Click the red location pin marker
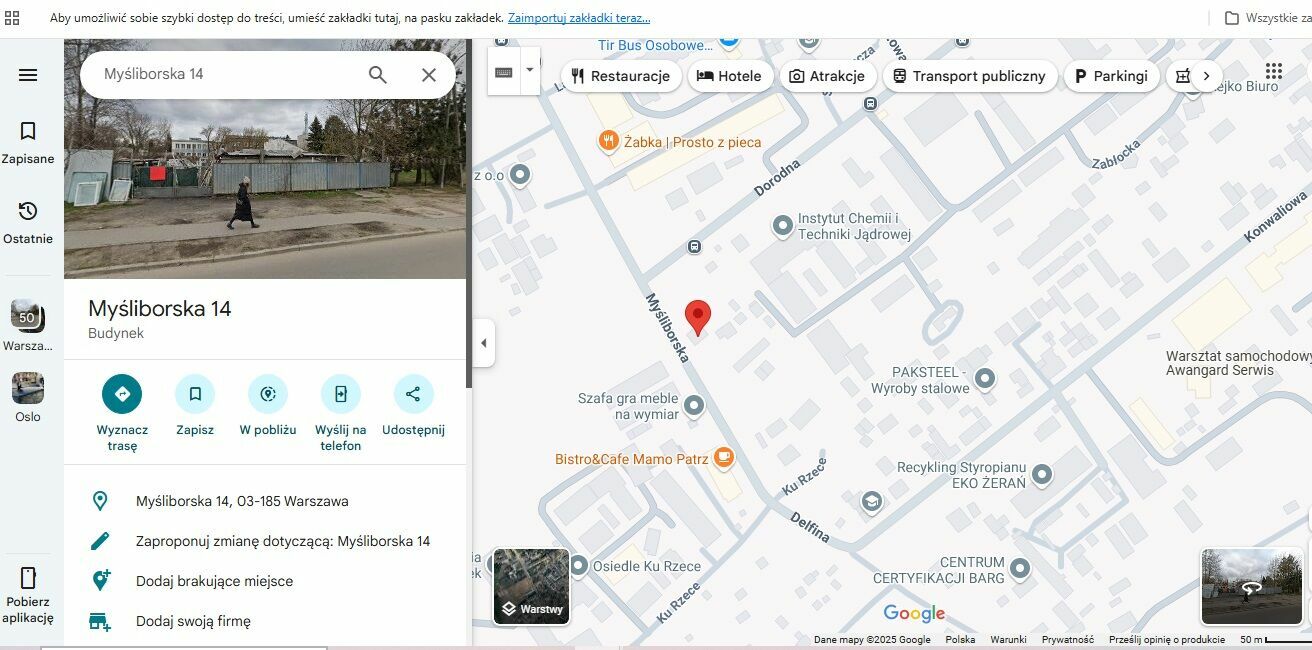Viewport: 1312px width, 650px height. coord(698,316)
